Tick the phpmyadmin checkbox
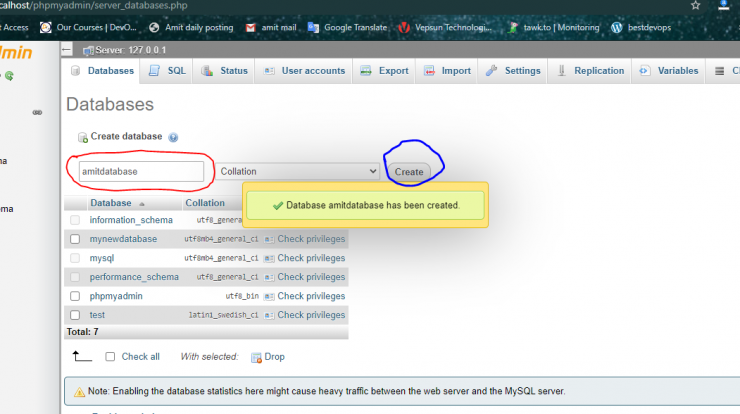The height and width of the screenshot is (414, 740). [x=75, y=296]
